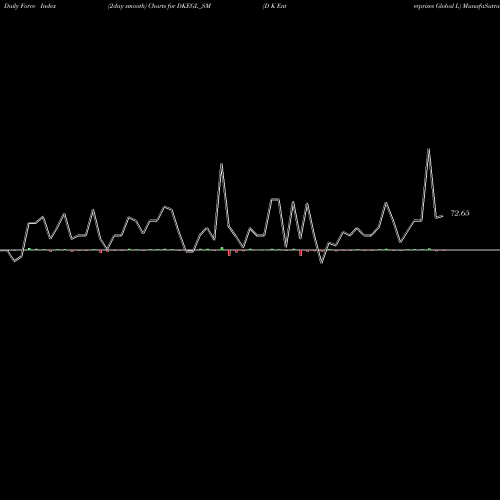Image resolution: width=500 pixels, height=500 pixels.
Task: Click the 'Daily Force Index' title text
Action: click(31, 6)
